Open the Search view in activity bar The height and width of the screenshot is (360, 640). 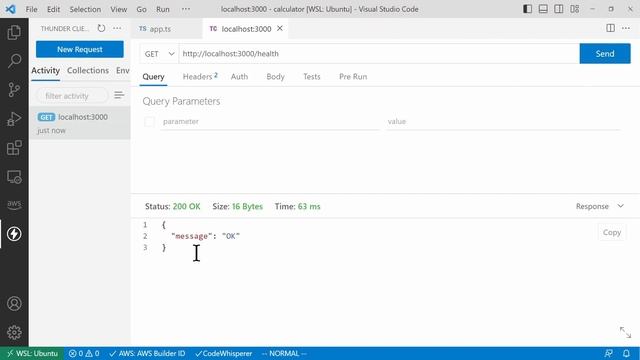click(14, 61)
